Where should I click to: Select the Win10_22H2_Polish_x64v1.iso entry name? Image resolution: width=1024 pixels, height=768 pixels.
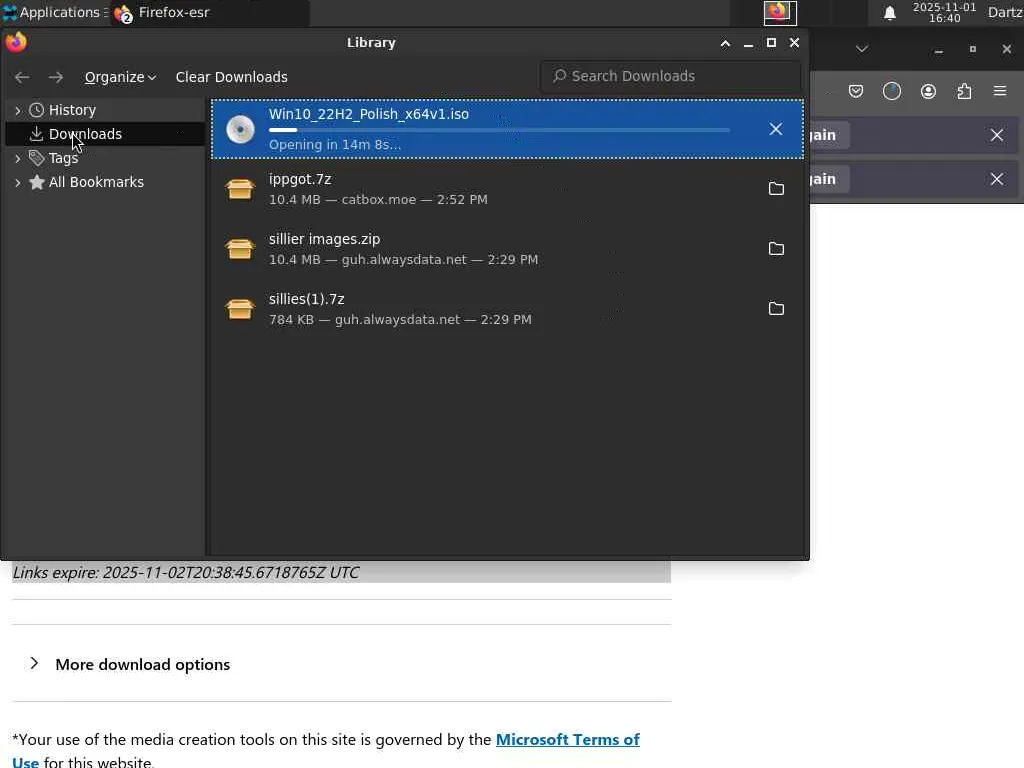point(369,114)
